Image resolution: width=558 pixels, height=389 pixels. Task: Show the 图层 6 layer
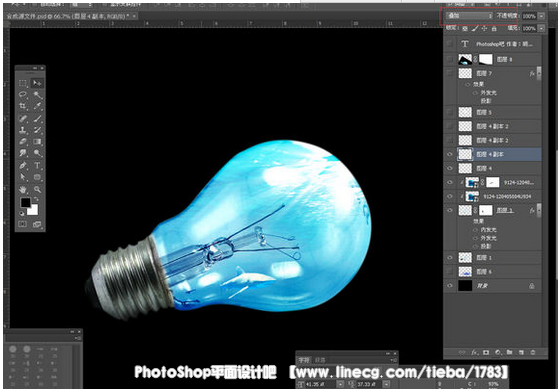pyautogui.click(x=450, y=272)
